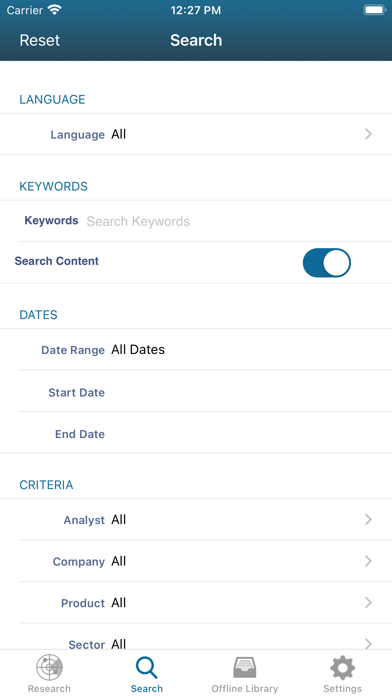Screen dimensions: 392x696
Task: Tap the Start Date field
Action: point(205,392)
